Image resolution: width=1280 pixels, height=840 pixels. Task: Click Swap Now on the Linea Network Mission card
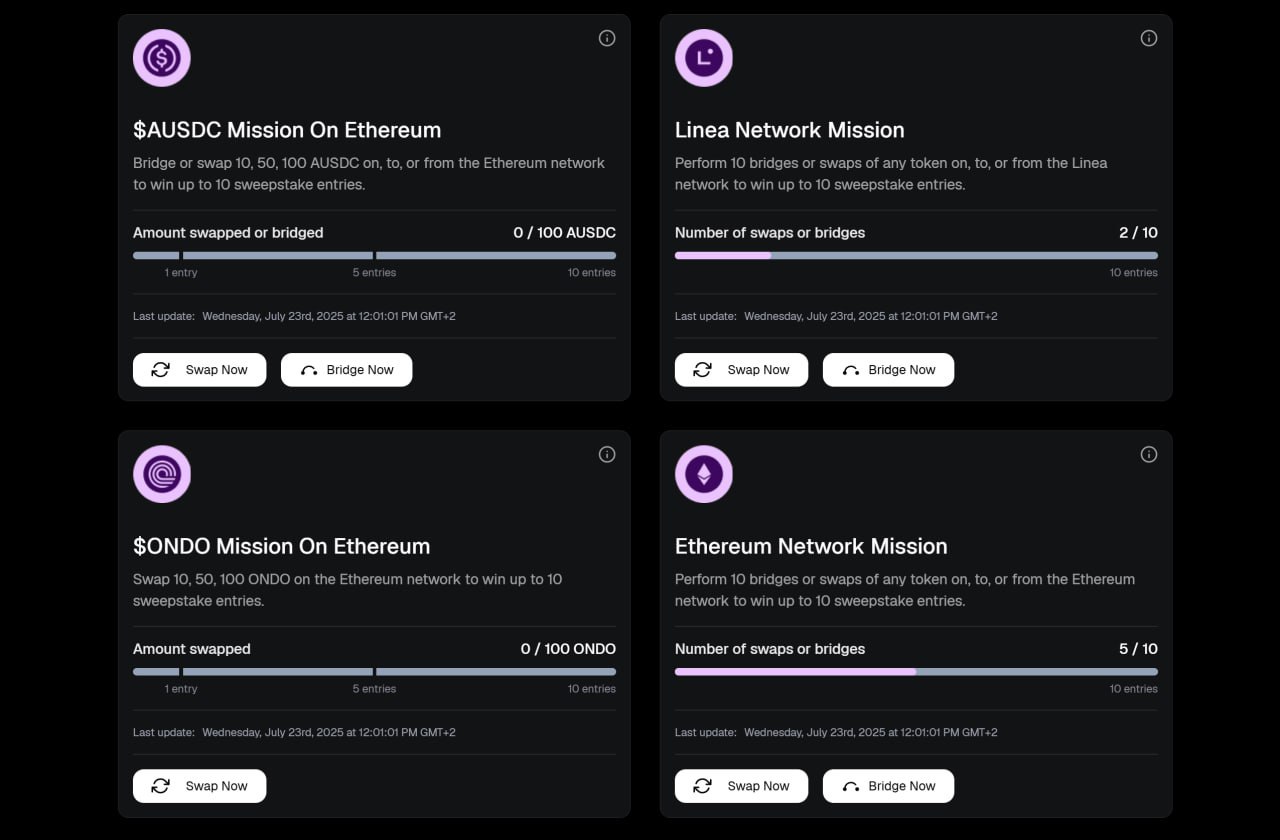pyautogui.click(x=742, y=370)
